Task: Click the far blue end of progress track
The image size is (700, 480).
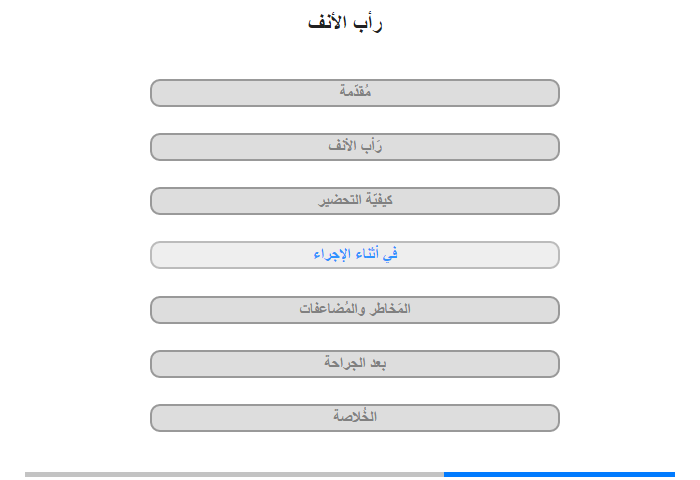Action: 672,474
